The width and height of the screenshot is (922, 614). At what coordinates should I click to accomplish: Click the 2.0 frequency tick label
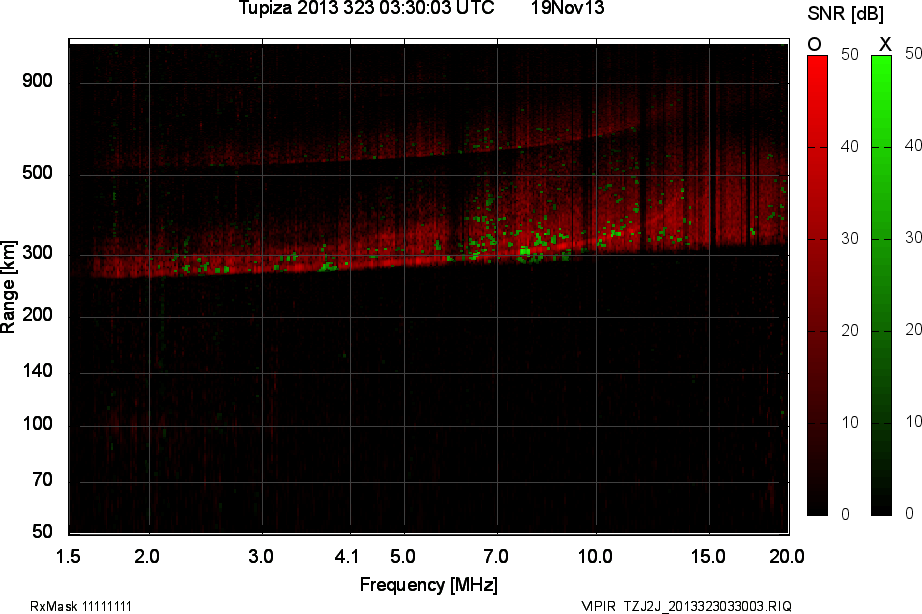tap(147, 556)
